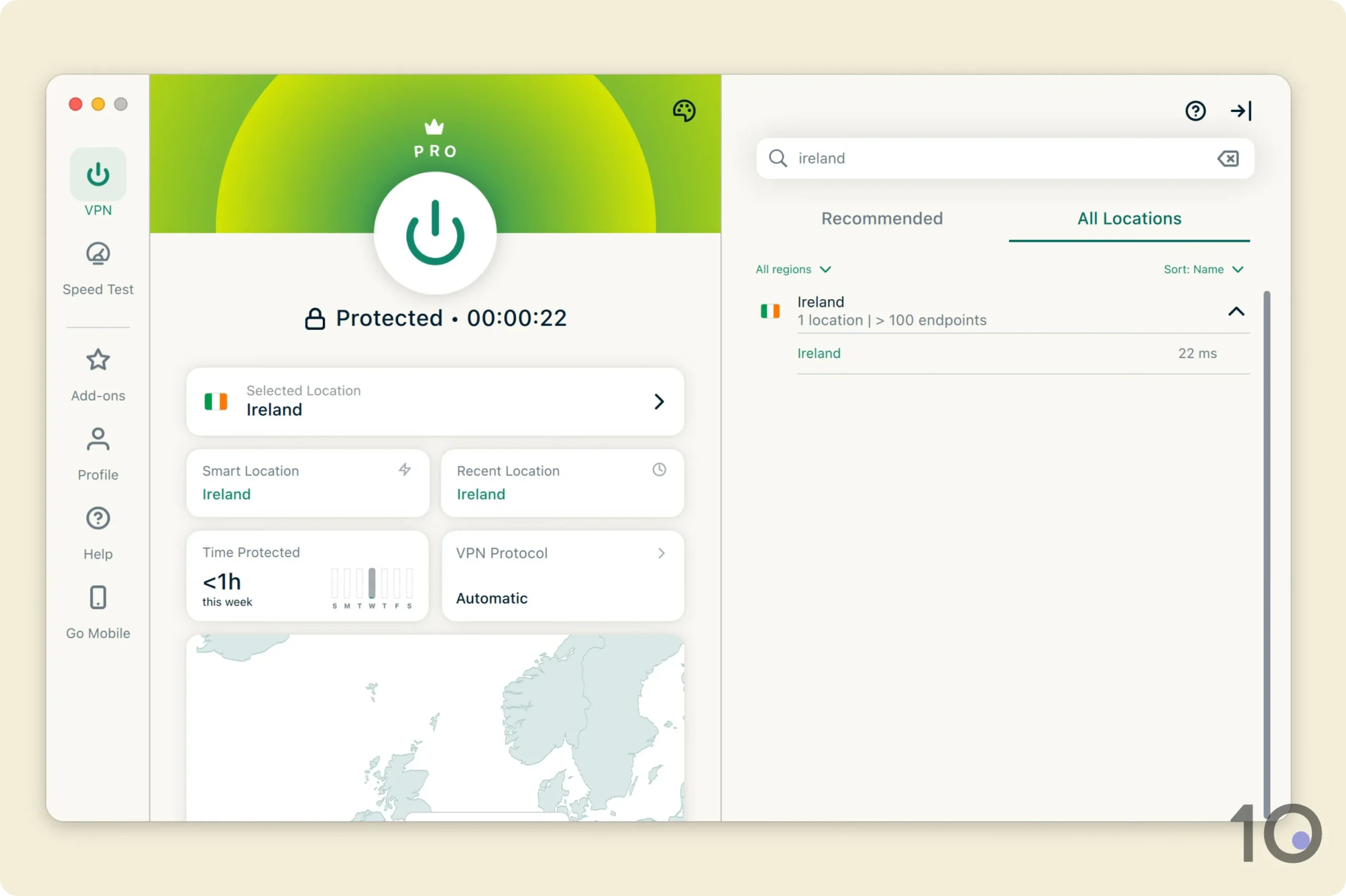
Task: Open the Speed Test panel
Action: click(98, 269)
